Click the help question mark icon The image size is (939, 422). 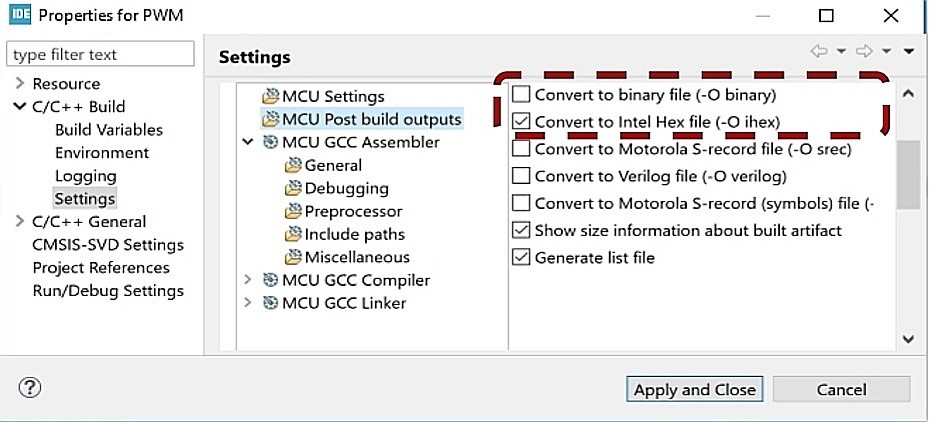click(29, 388)
